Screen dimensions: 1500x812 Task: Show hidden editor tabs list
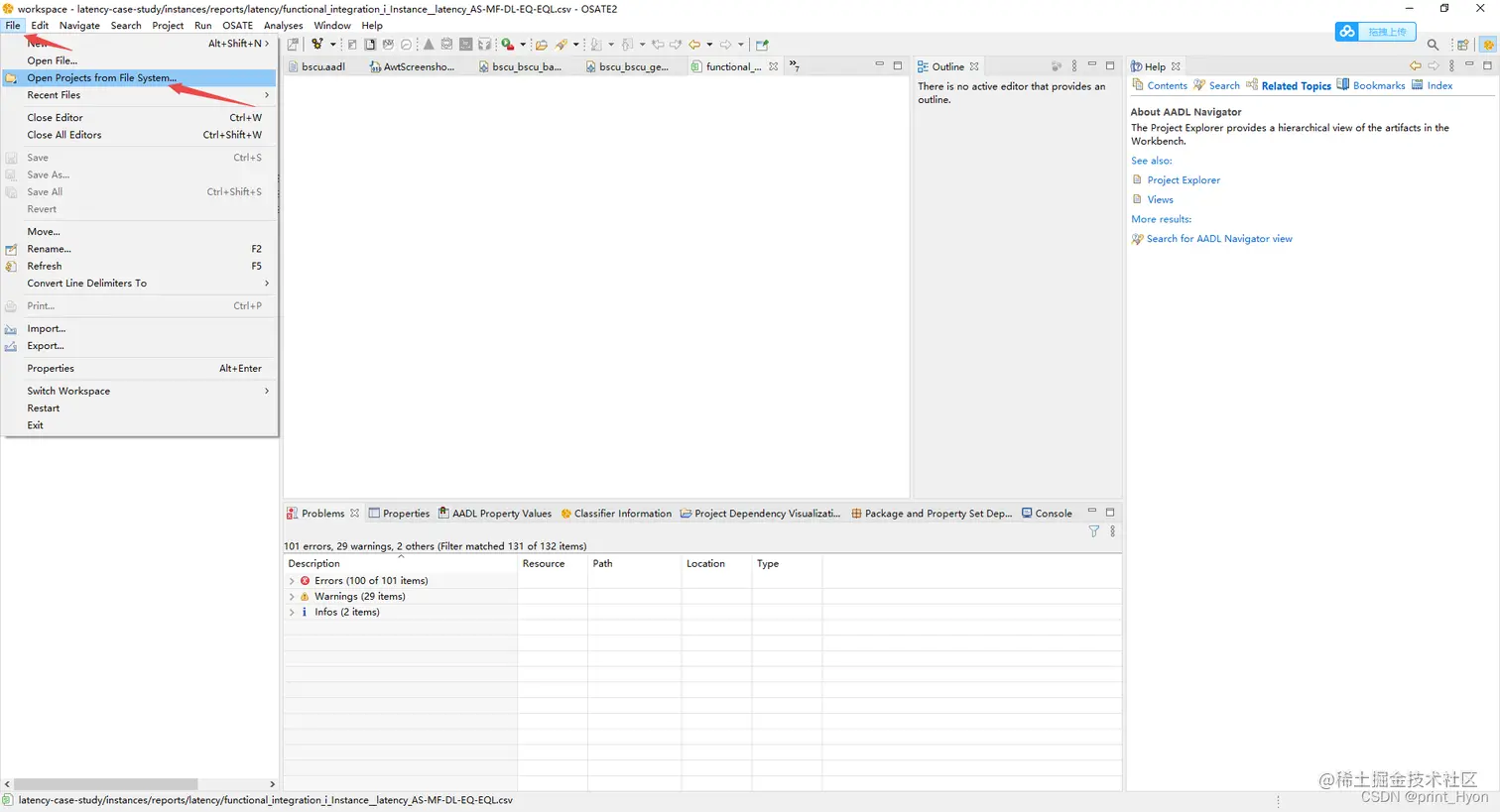[x=795, y=66]
